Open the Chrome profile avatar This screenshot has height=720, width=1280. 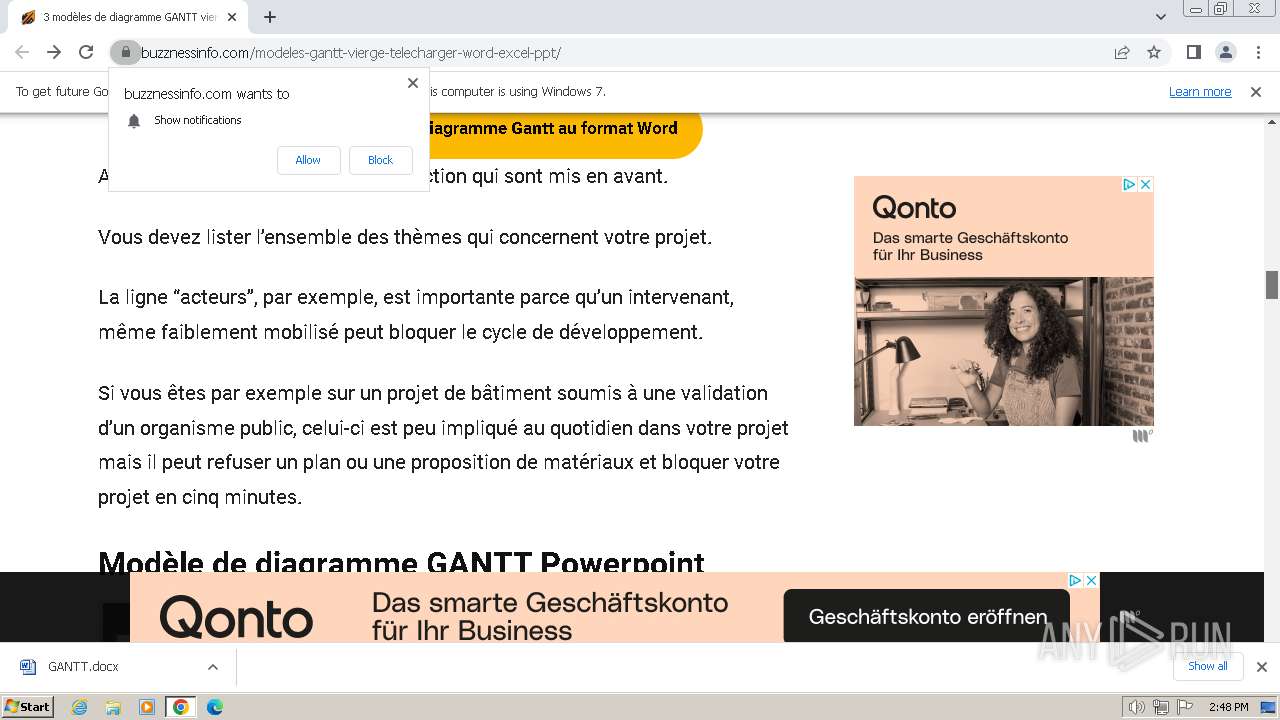[1225, 52]
